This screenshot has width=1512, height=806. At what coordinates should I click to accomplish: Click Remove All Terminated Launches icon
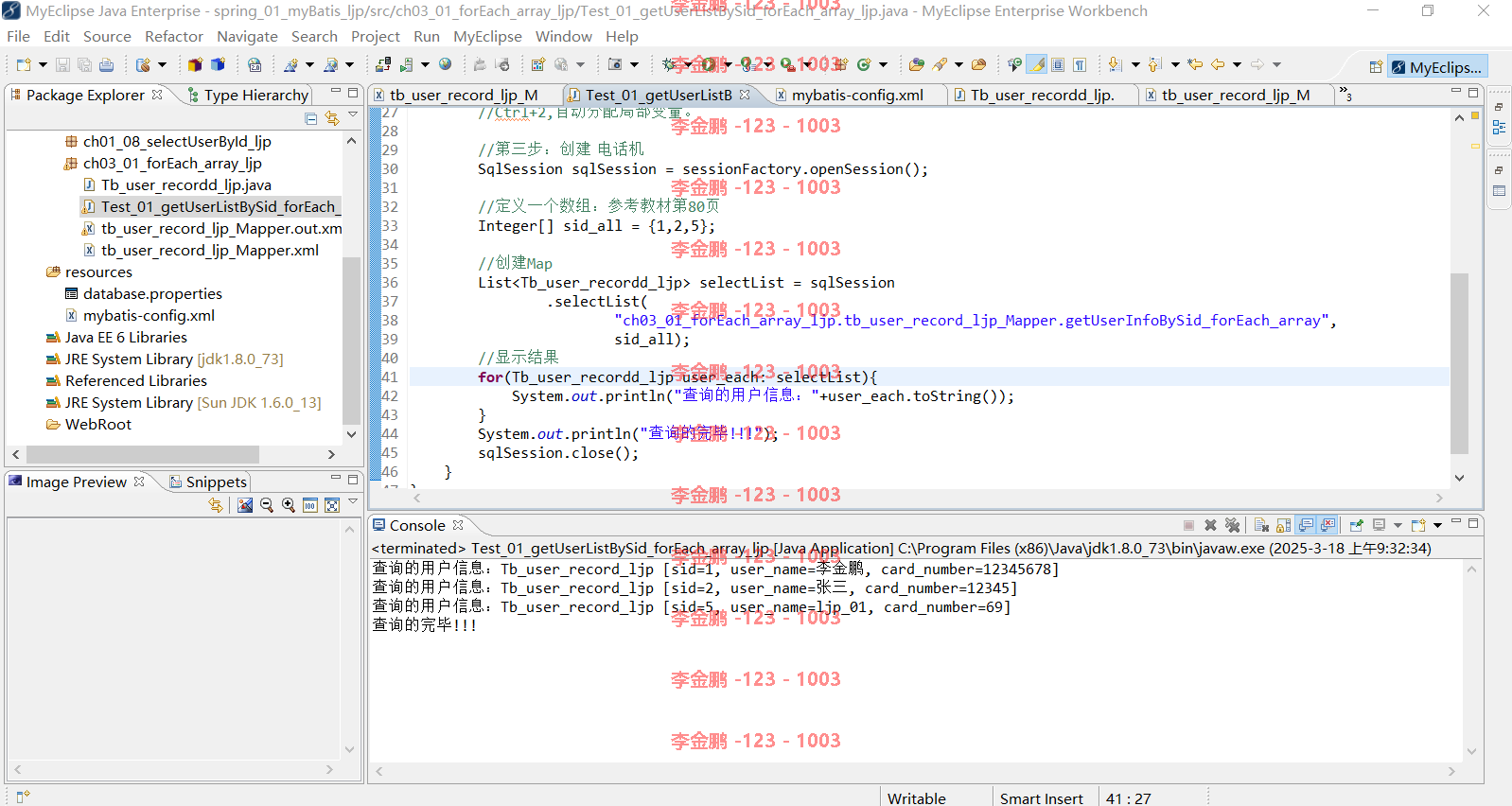tap(1232, 525)
